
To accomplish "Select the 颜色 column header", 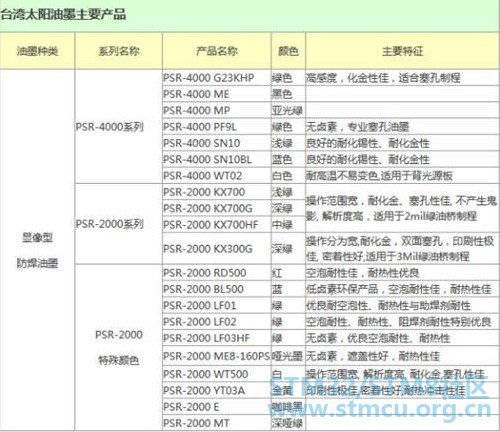I will click(x=288, y=51).
